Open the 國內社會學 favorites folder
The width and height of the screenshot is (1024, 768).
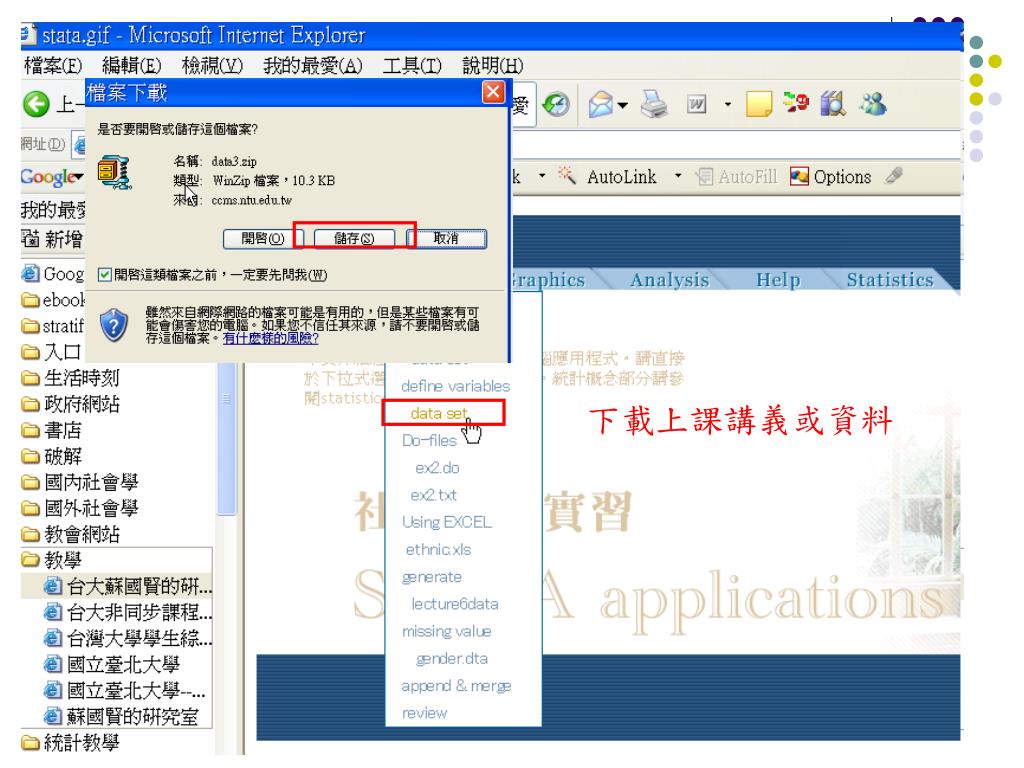tap(80, 482)
